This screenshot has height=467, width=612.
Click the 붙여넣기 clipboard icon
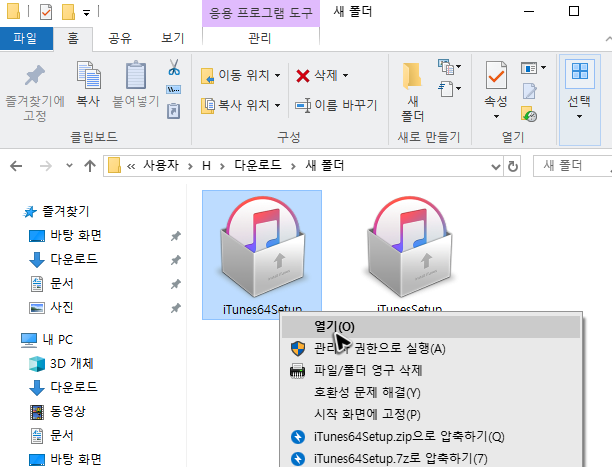coord(136,75)
